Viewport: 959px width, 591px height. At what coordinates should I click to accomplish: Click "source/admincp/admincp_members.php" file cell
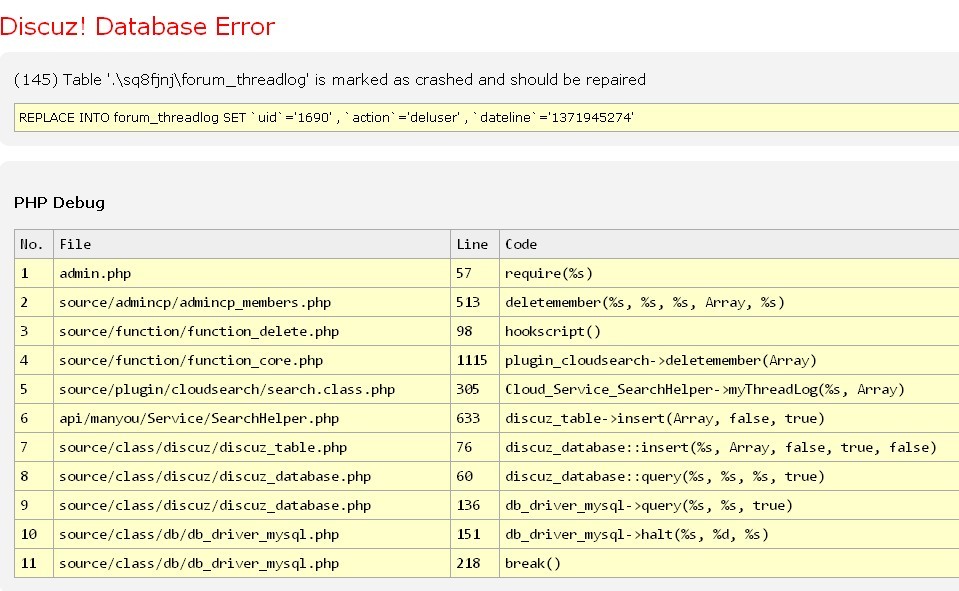tap(252, 302)
